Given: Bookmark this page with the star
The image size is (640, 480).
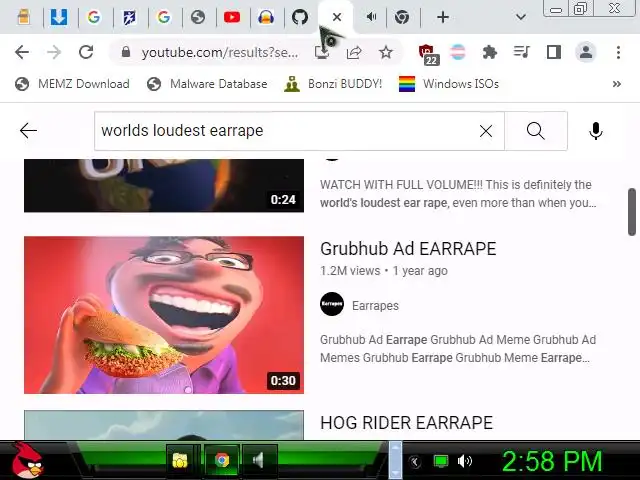Looking at the screenshot, I should [386, 52].
